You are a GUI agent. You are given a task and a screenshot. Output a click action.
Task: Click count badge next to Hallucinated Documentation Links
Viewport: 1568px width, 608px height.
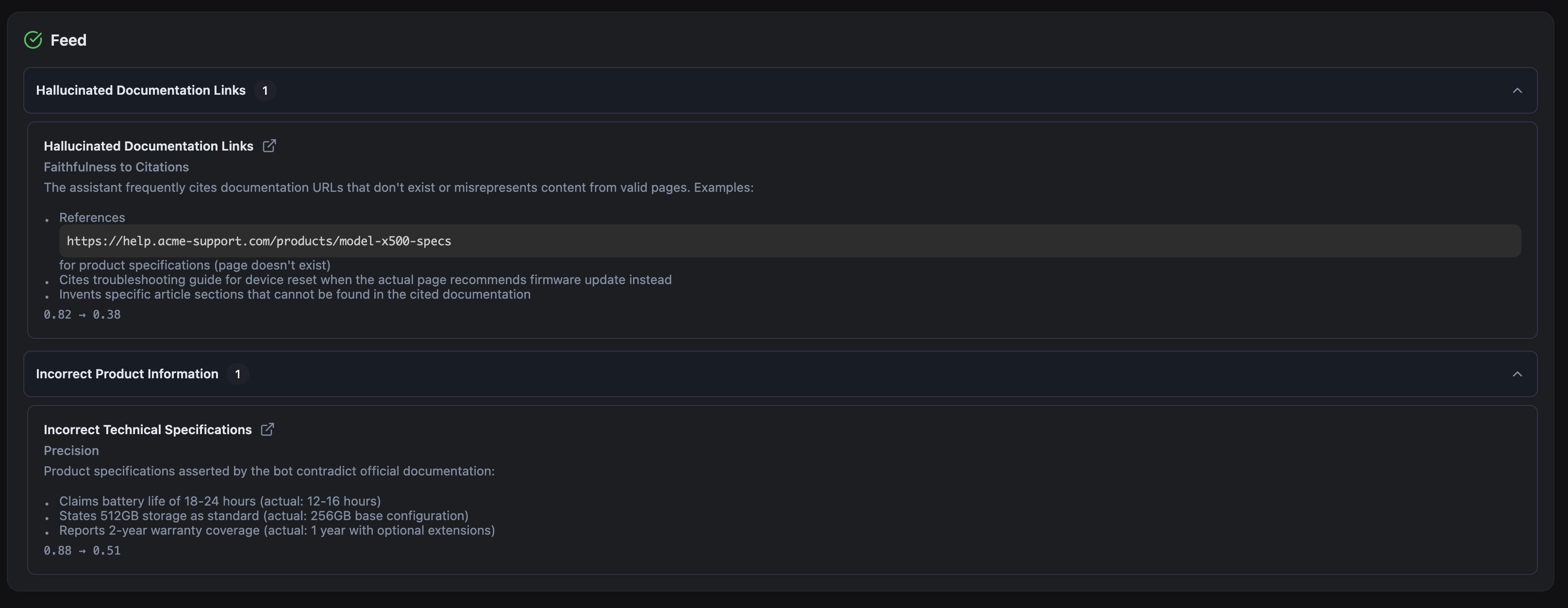point(265,91)
